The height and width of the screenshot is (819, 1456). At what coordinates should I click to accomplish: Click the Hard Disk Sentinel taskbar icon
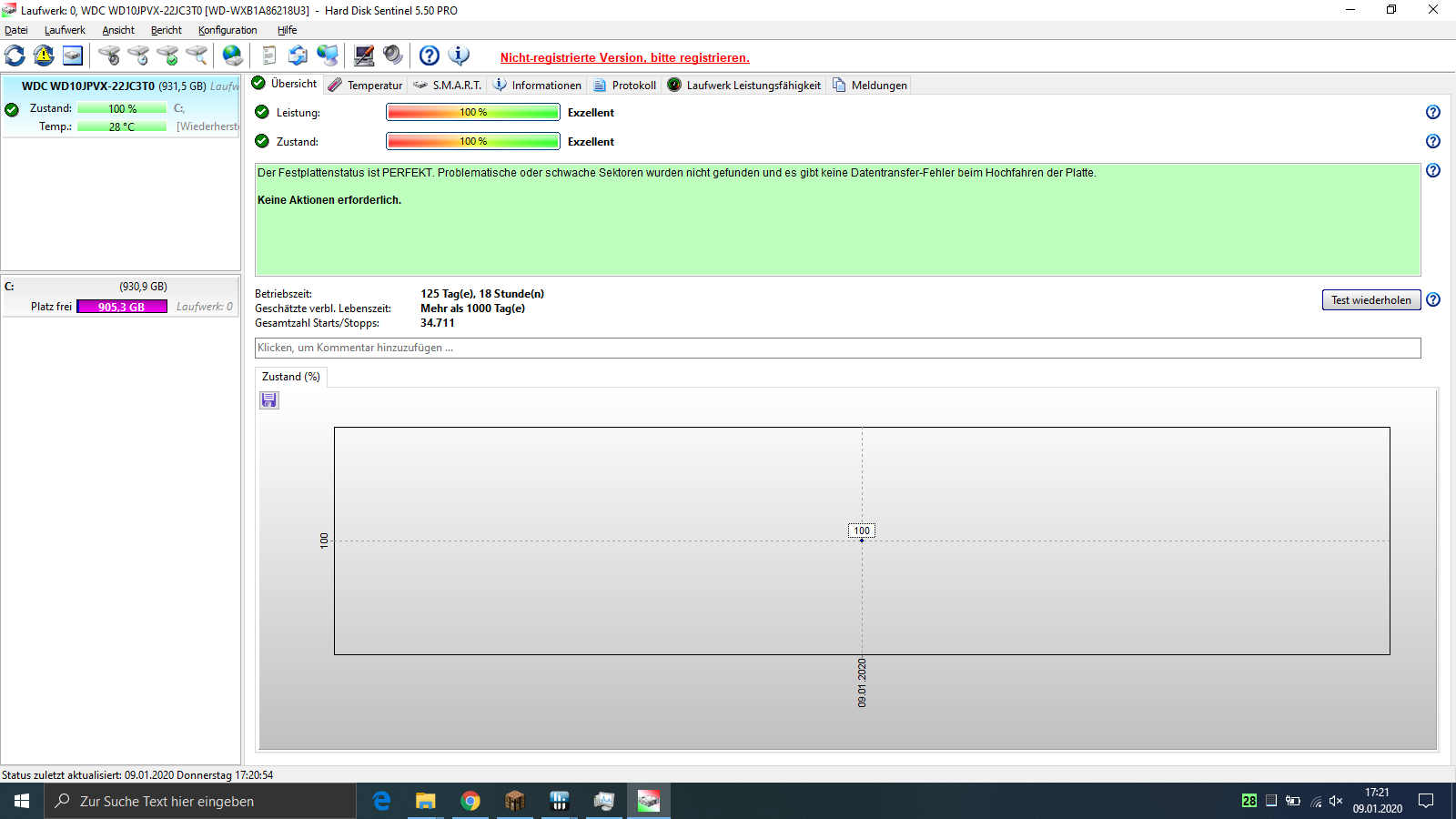pyautogui.click(x=649, y=801)
